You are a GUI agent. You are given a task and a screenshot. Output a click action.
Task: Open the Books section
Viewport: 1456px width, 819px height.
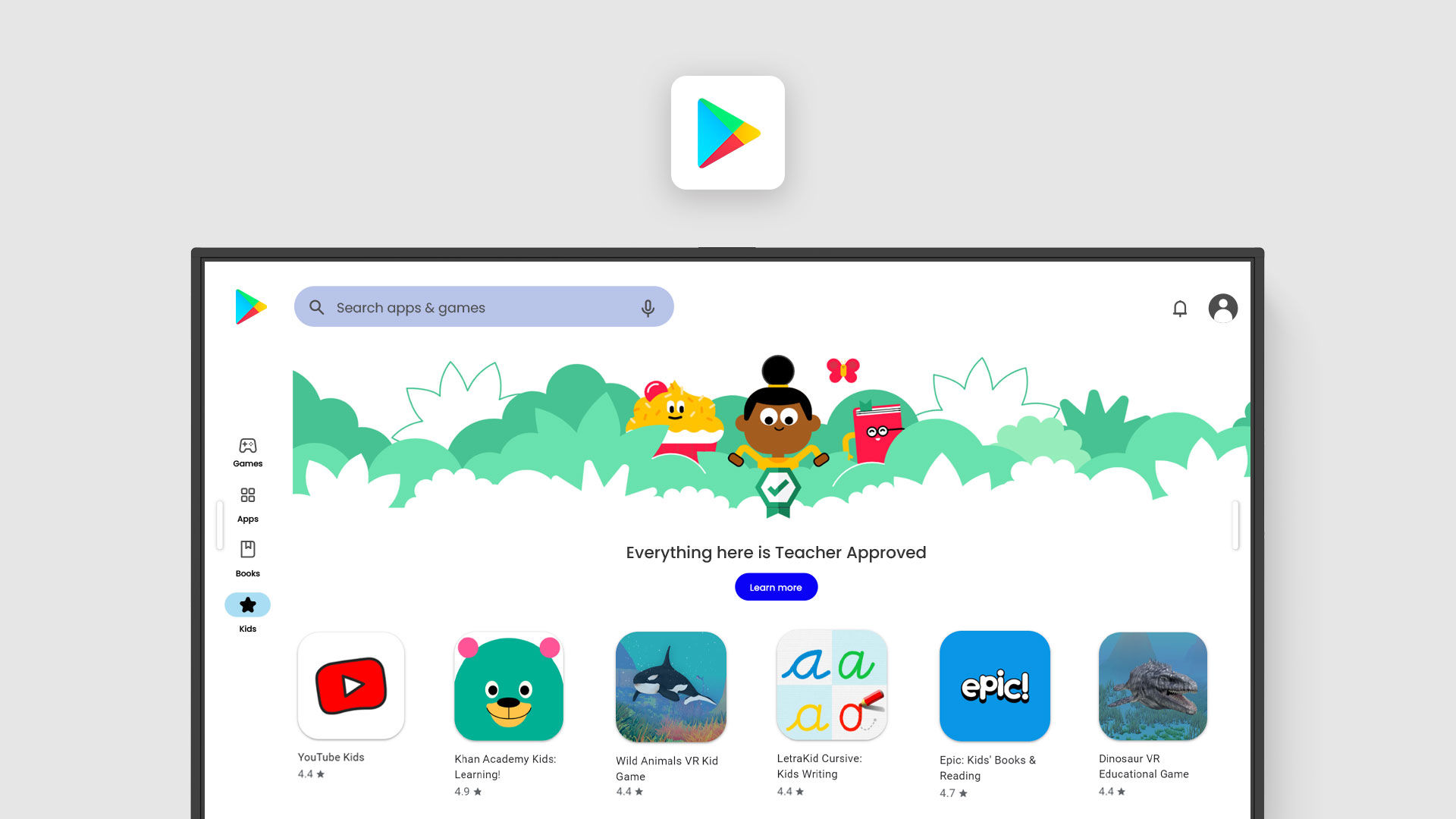pyautogui.click(x=247, y=558)
